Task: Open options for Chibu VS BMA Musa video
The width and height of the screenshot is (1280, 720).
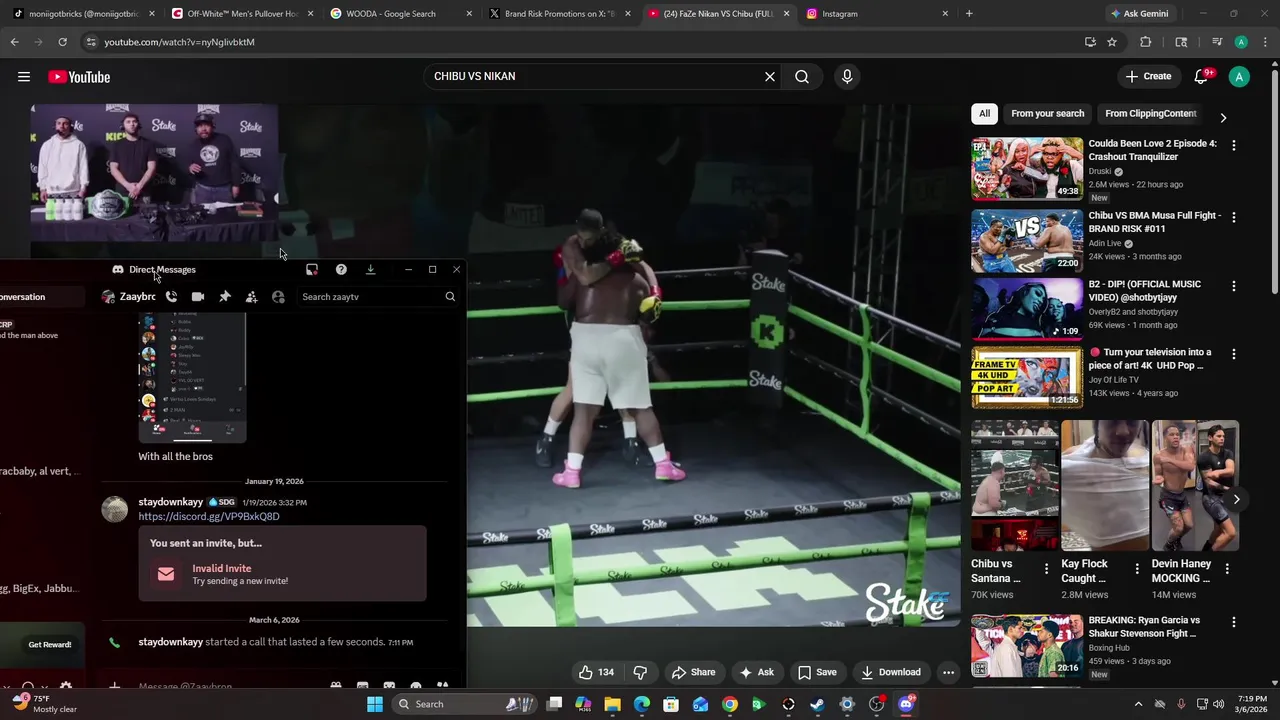Action: click(x=1233, y=217)
